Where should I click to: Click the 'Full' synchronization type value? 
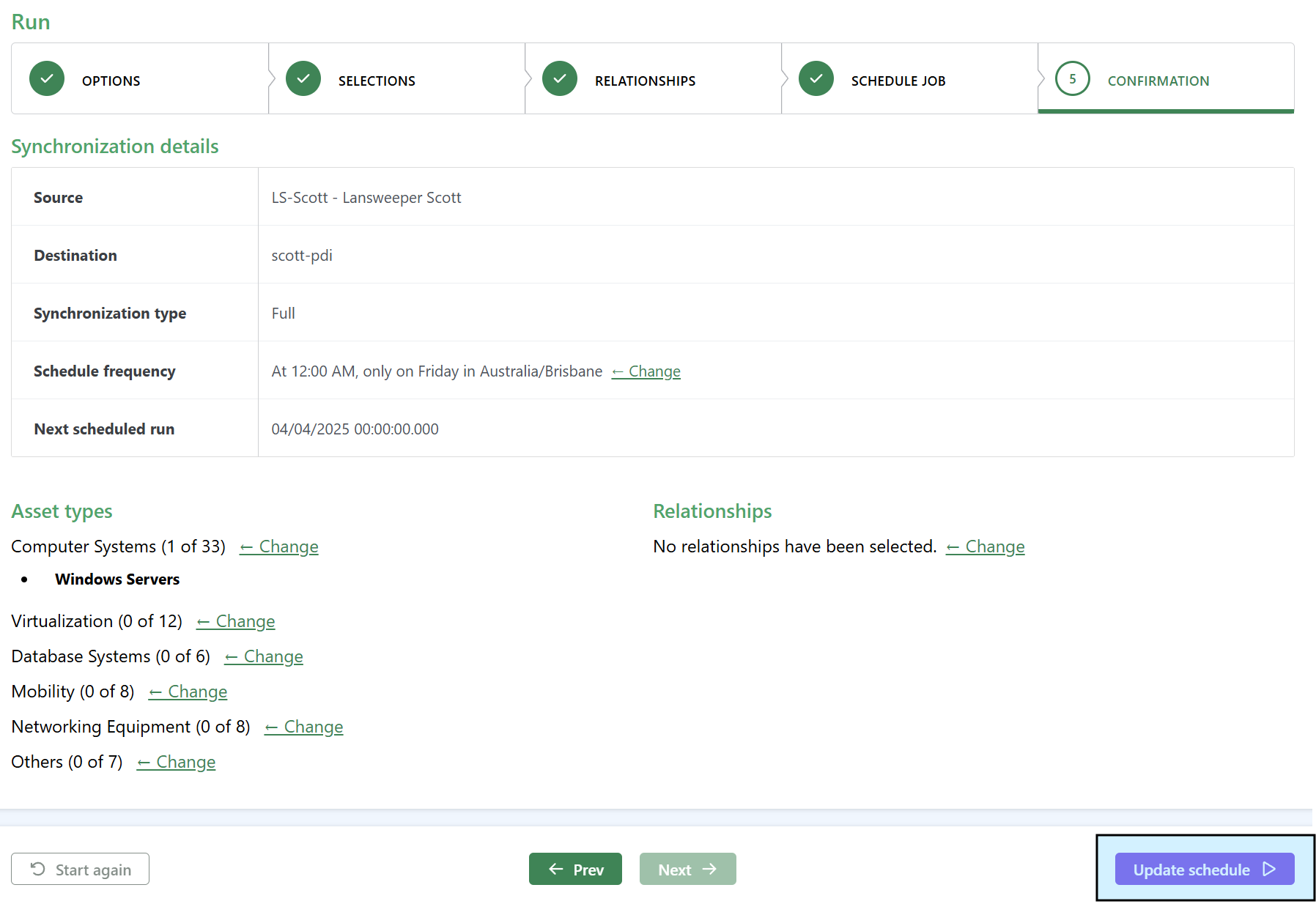[284, 314]
